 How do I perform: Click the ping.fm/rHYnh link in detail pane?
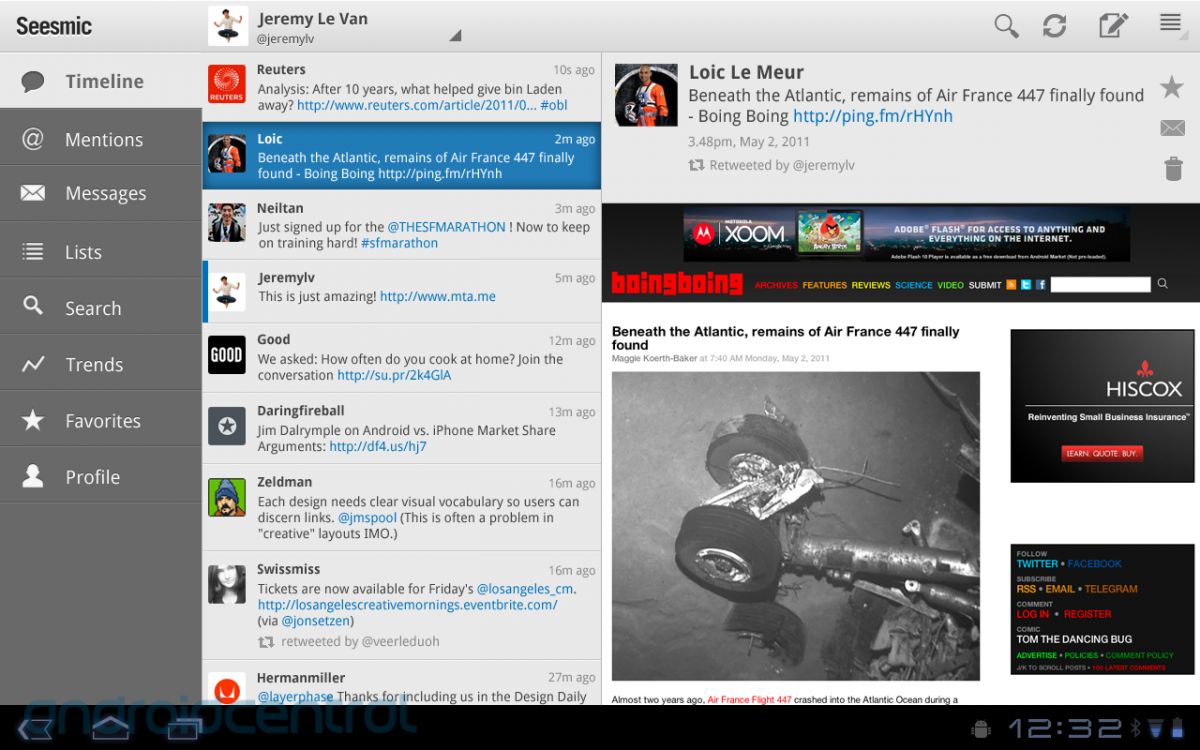873,116
